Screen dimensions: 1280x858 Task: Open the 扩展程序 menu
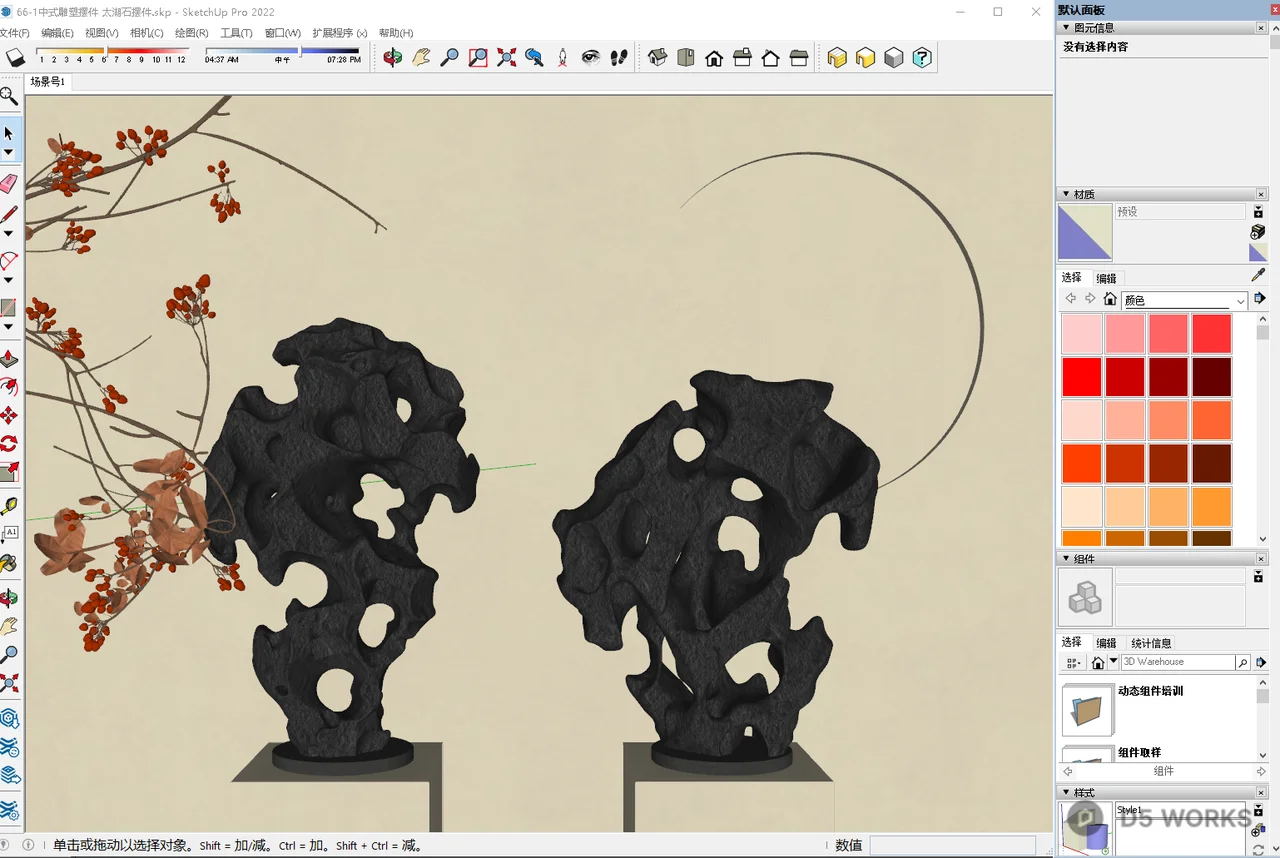(x=339, y=33)
